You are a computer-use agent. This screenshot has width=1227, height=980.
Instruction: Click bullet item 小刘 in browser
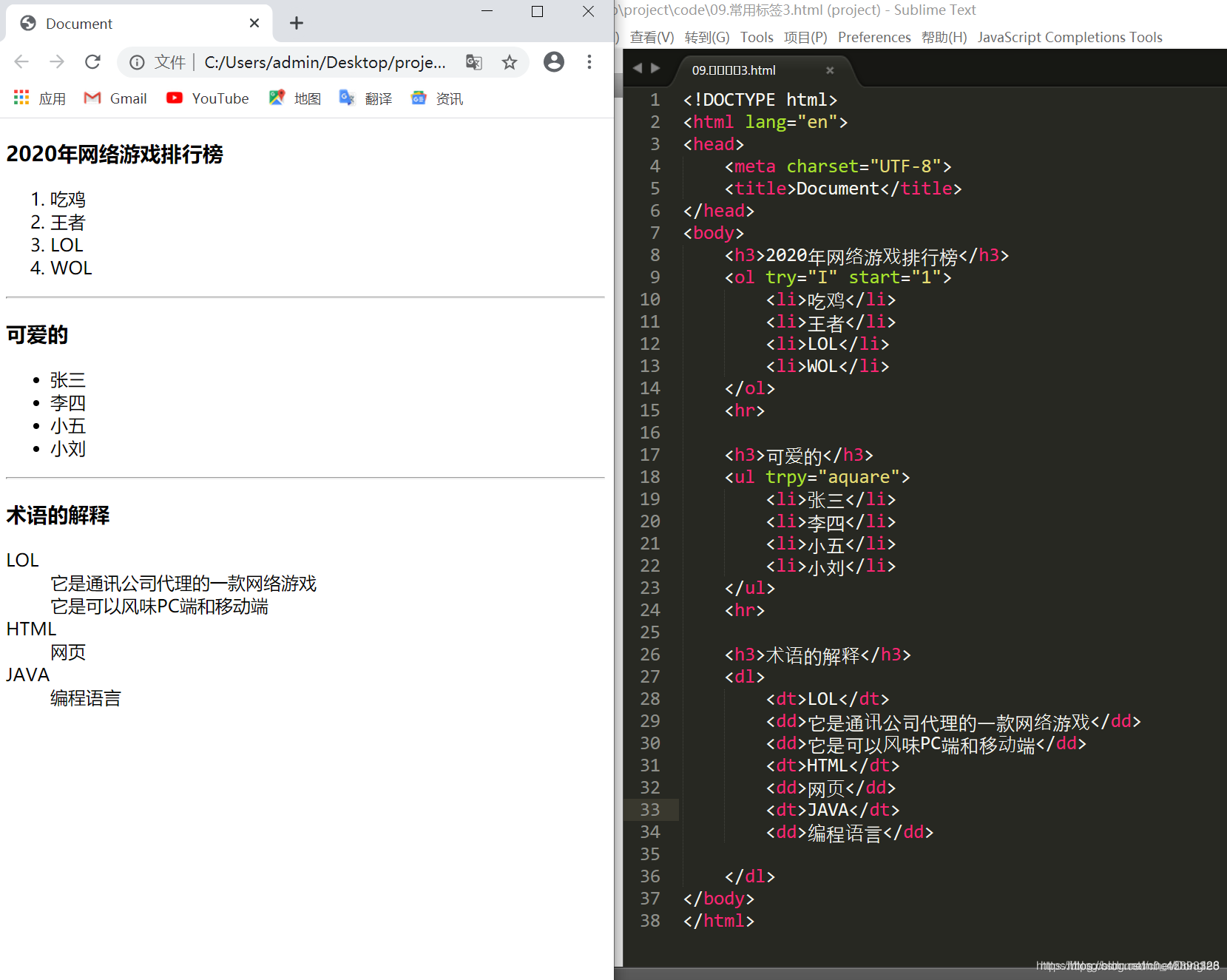(x=68, y=449)
